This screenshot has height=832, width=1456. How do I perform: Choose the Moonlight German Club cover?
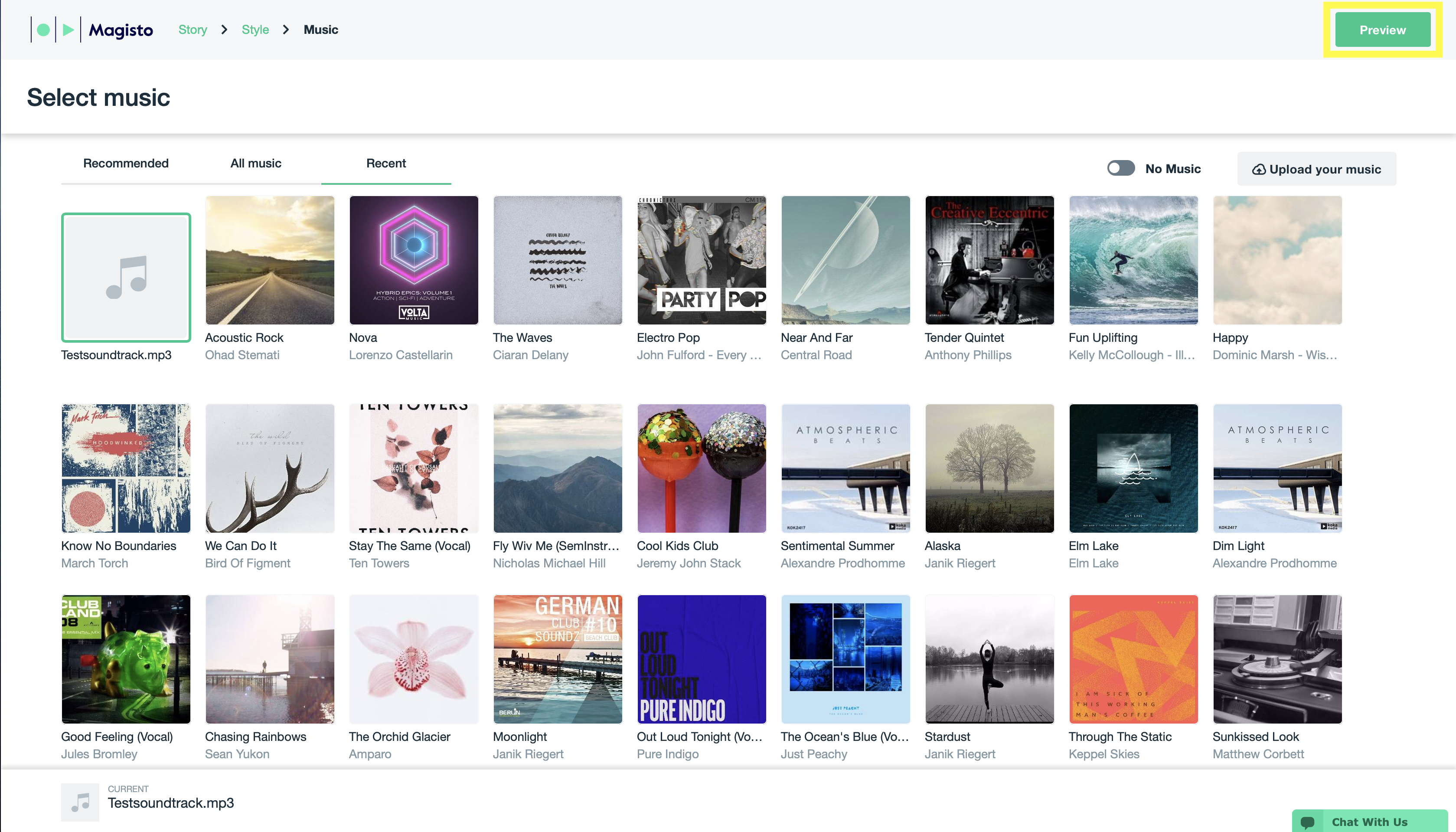point(557,659)
